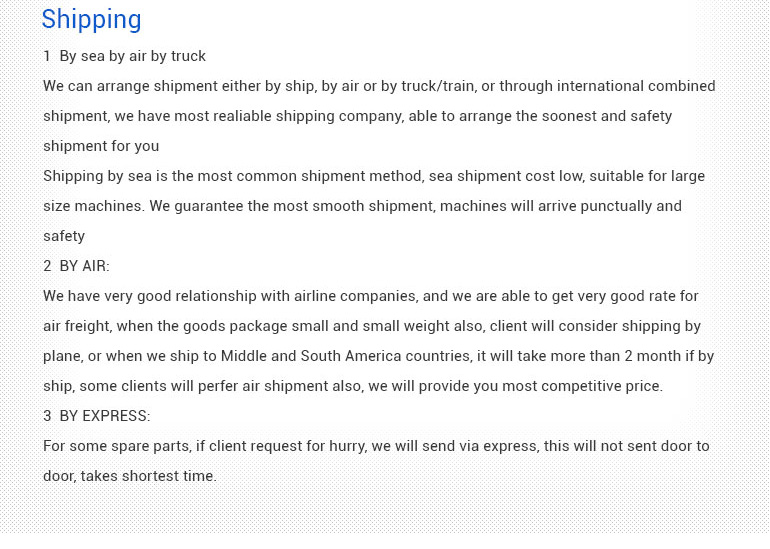
Task: Click the "shipment for you" line
Action: coord(101,146)
